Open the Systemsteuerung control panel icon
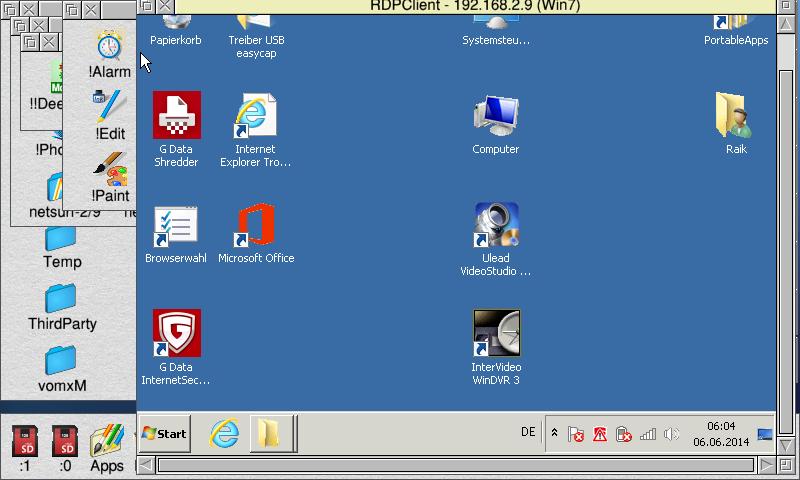Screen dimensions: 800x480 coord(496,32)
